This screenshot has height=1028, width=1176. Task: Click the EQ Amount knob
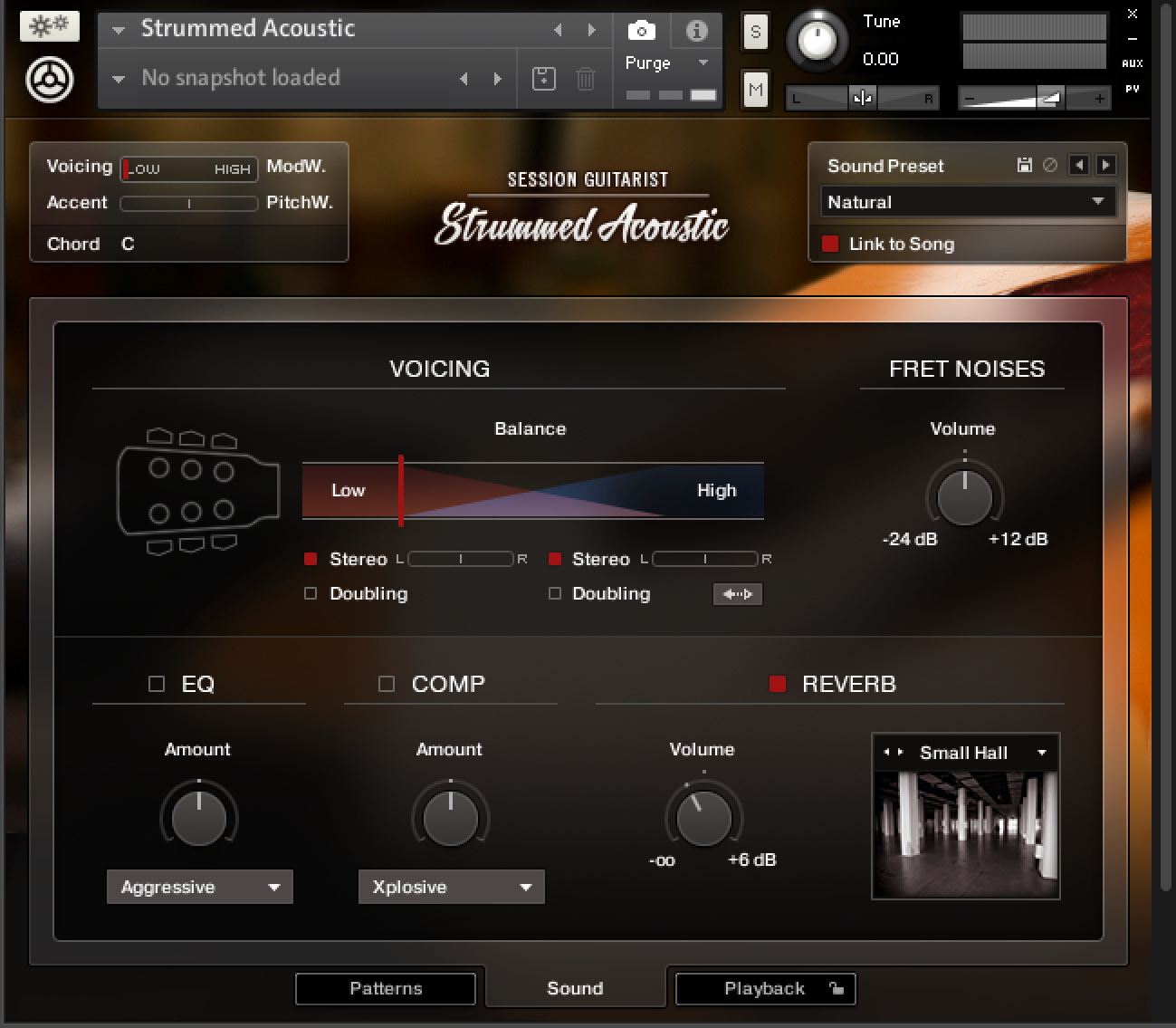pyautogui.click(x=198, y=817)
